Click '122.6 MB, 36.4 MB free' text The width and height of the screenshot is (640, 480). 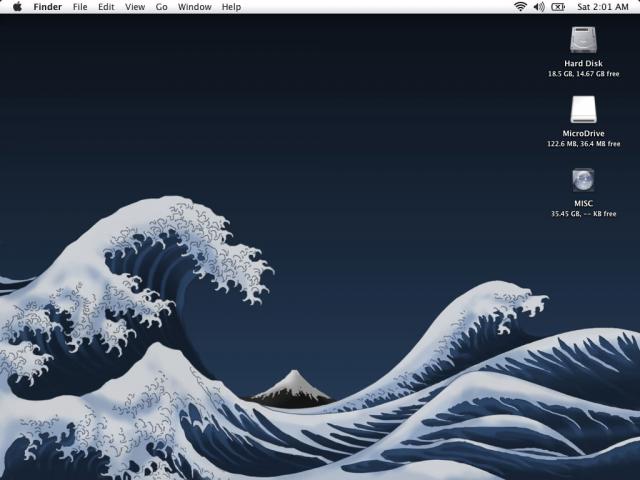click(584, 144)
